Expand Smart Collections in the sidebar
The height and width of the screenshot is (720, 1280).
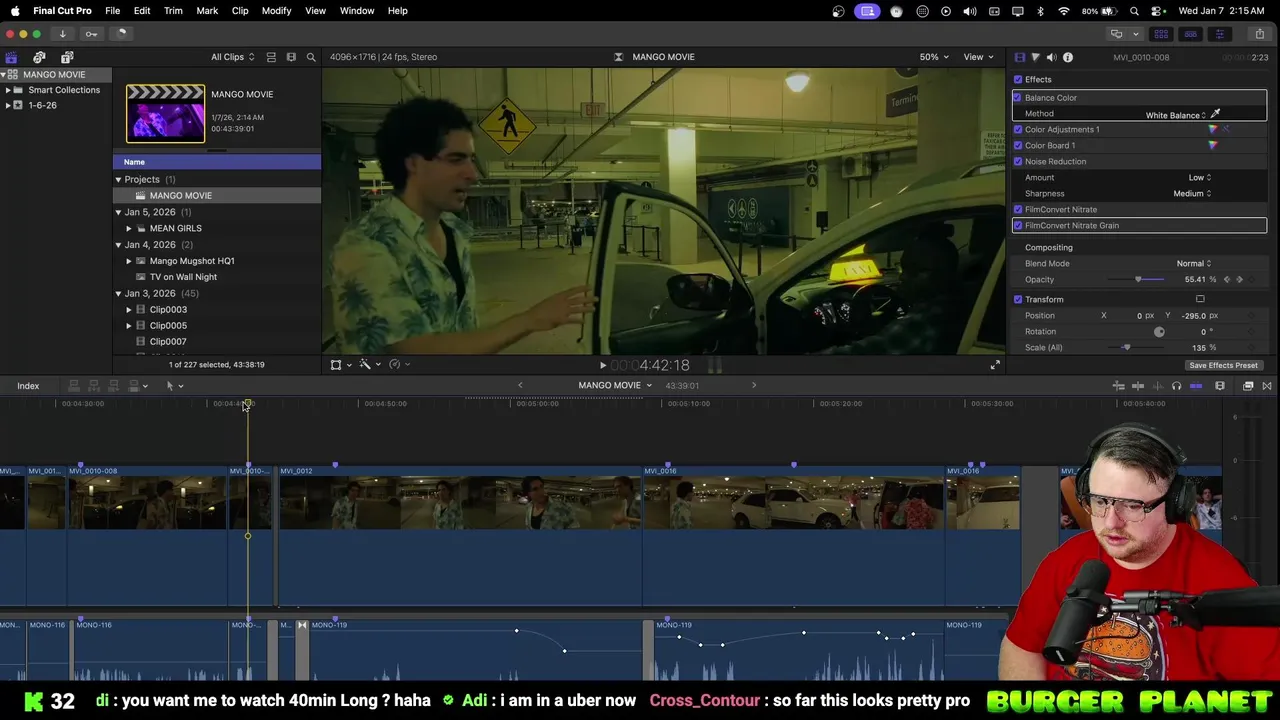[x=8, y=90]
